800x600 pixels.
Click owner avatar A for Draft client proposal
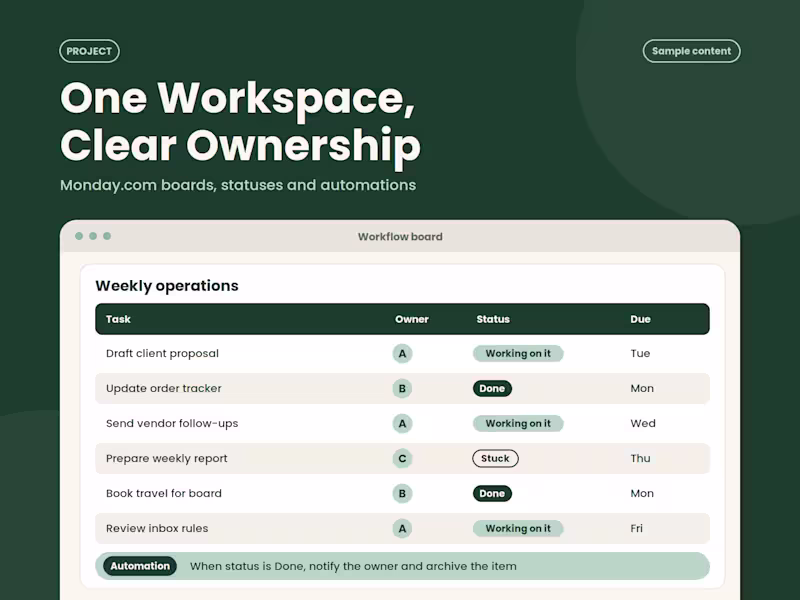click(x=402, y=354)
